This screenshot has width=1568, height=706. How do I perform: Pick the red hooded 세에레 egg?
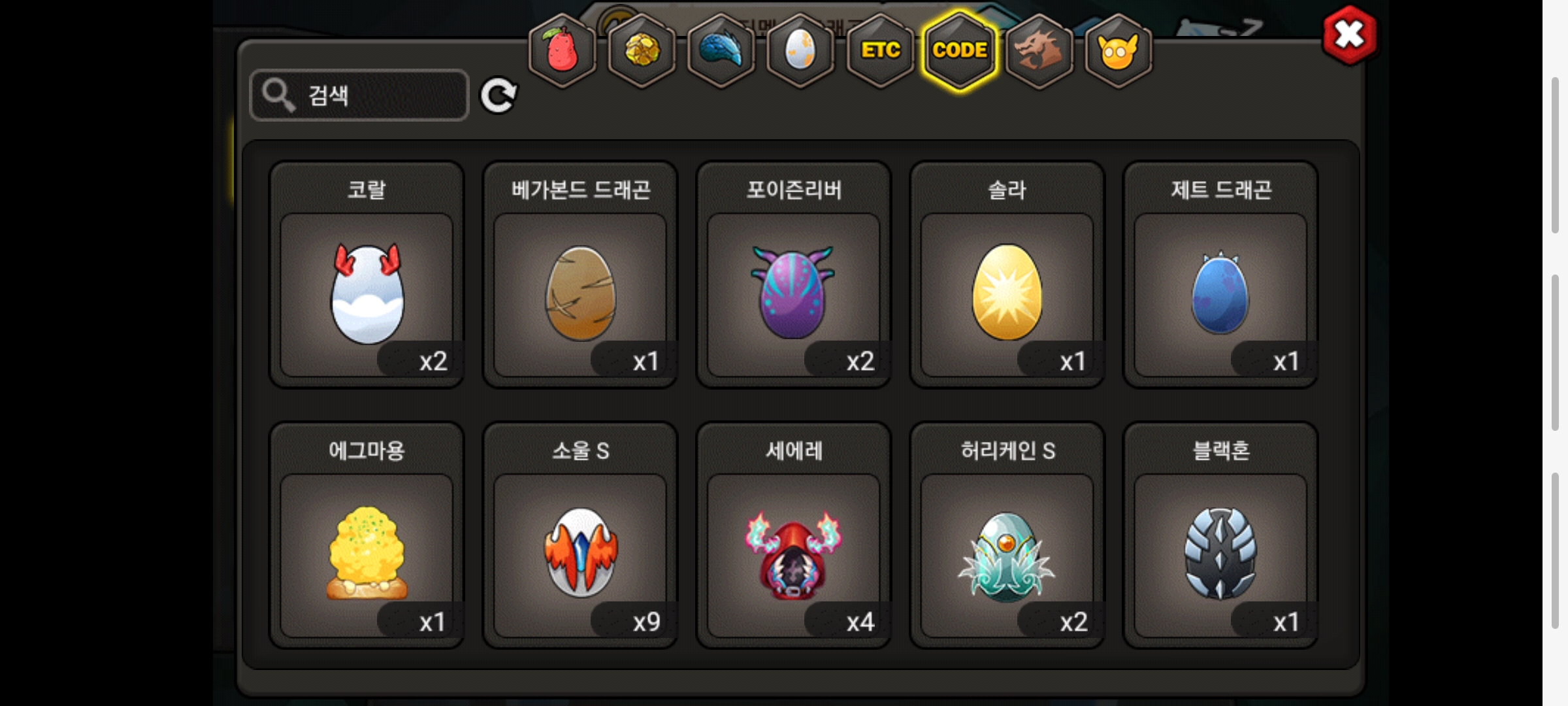coord(794,535)
